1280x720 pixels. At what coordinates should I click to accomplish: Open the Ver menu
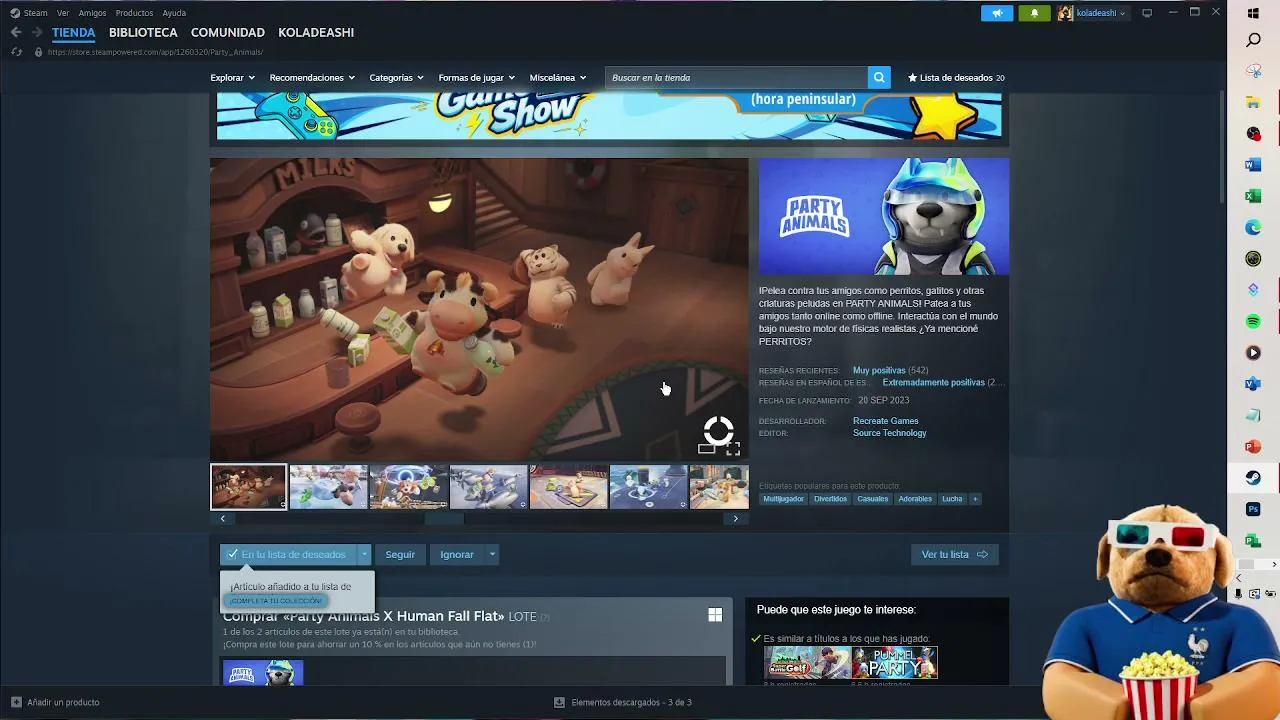[63, 13]
